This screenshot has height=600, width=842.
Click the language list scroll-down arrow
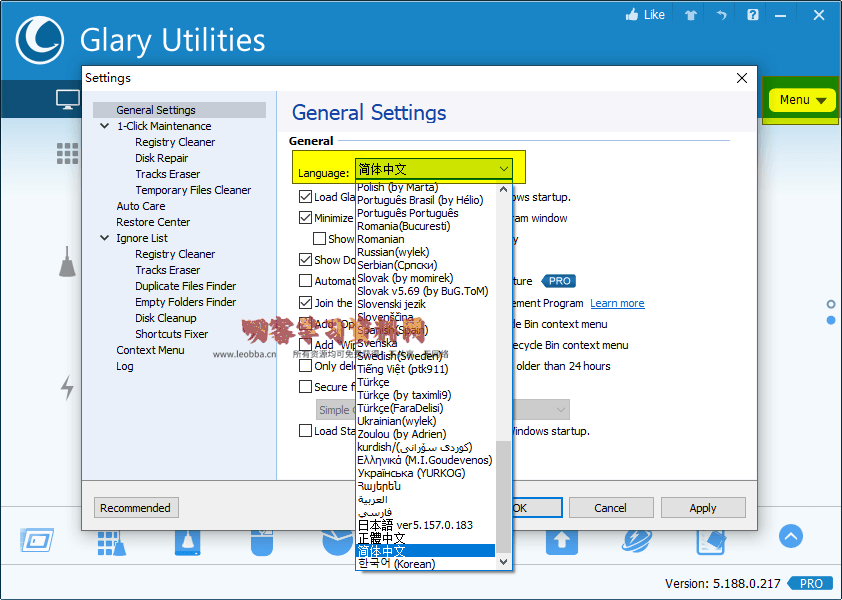tap(504, 562)
